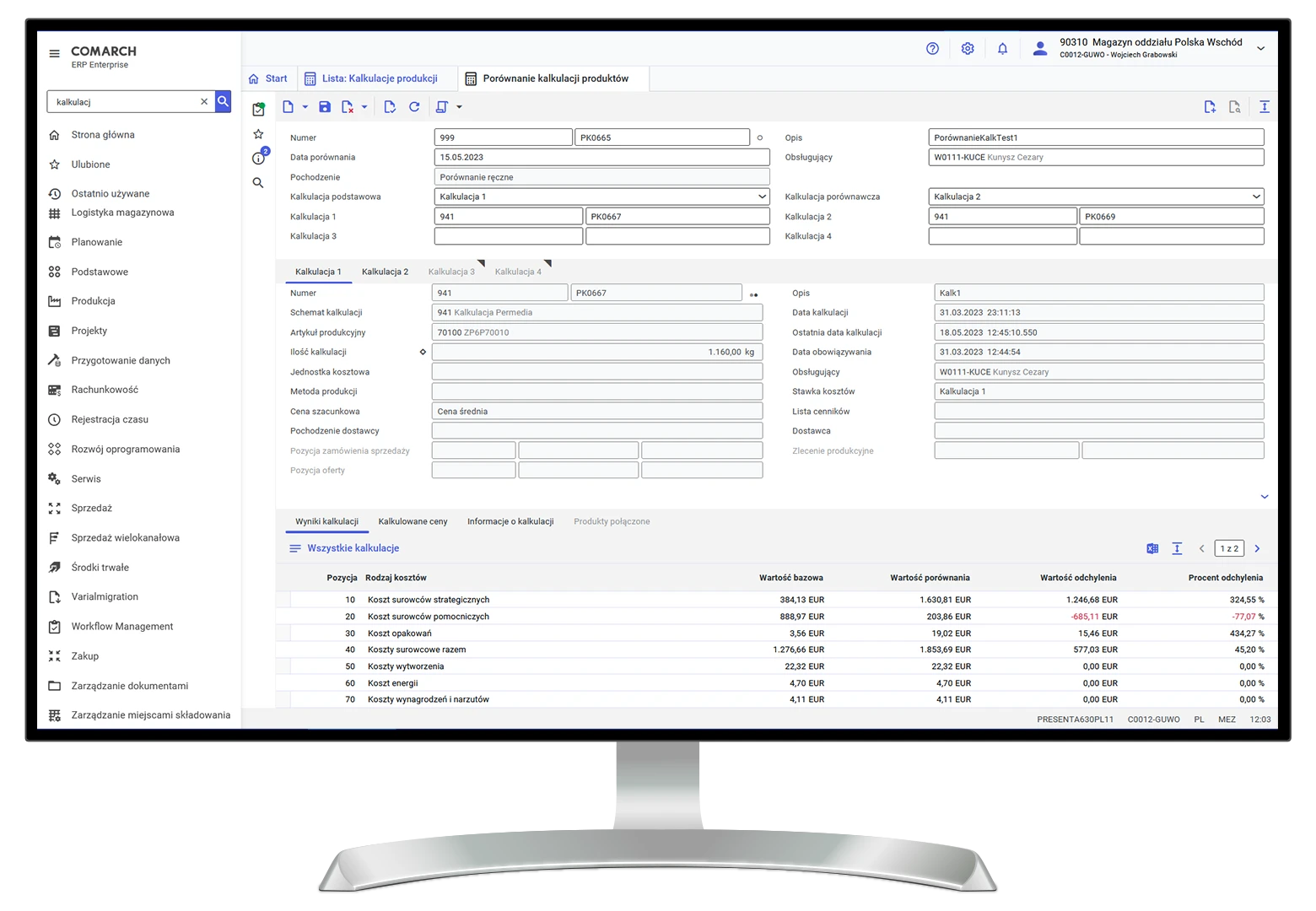Click the 'Procent odchylenia' column header
This screenshot has width=1316, height=911.
(1225, 578)
